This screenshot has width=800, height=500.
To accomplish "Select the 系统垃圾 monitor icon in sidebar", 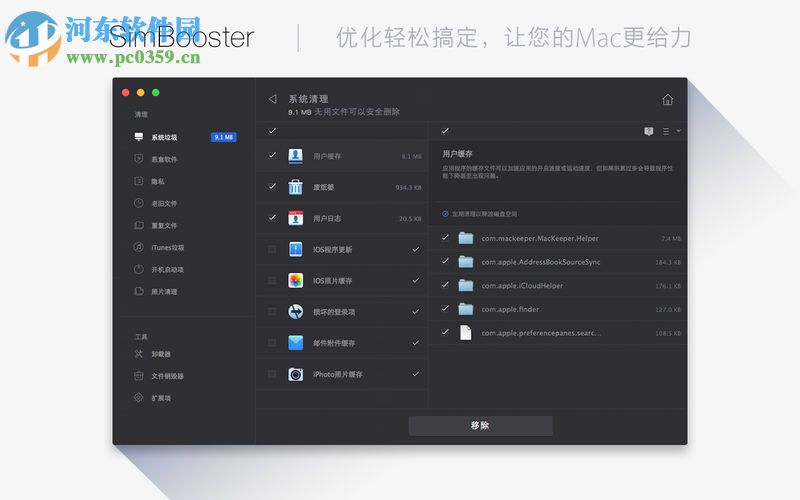I will (x=138, y=137).
